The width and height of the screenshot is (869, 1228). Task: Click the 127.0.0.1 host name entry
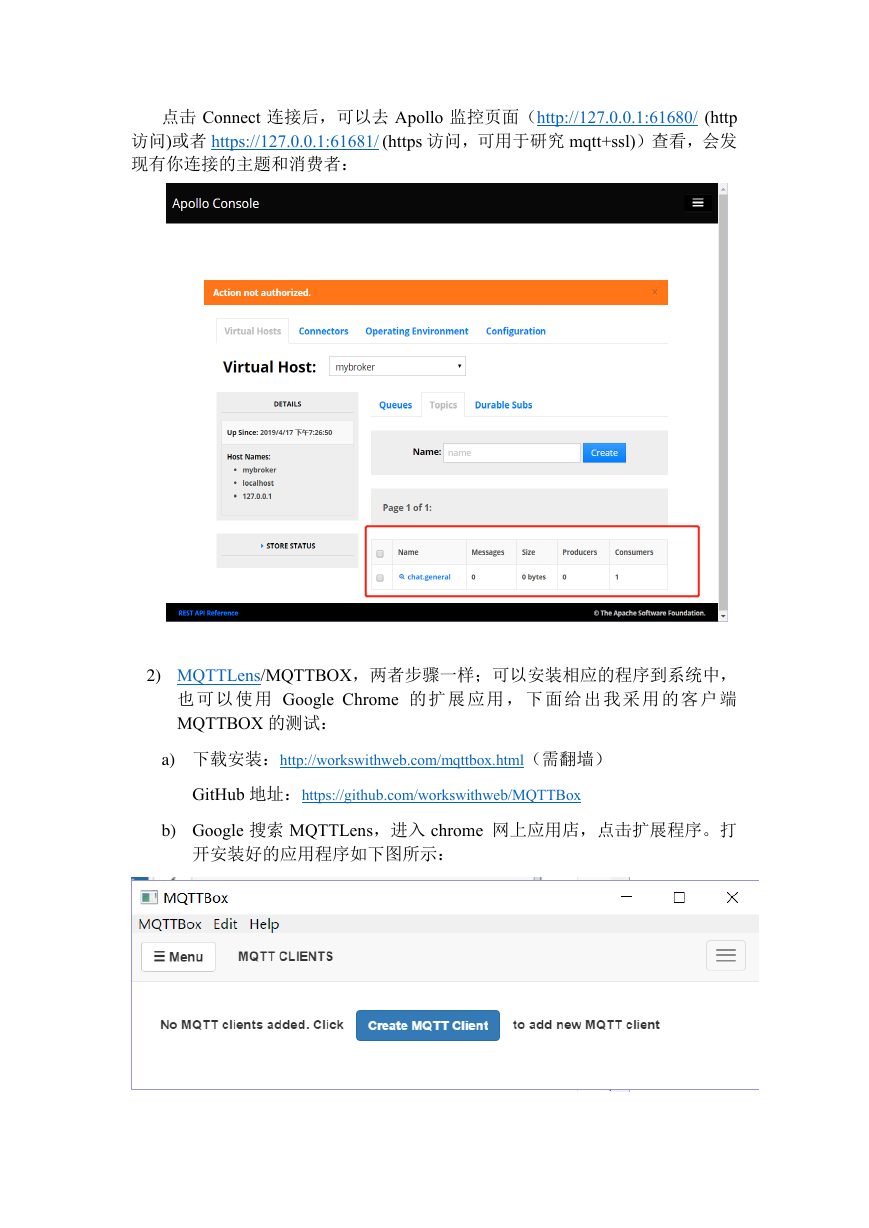pyautogui.click(x=257, y=496)
